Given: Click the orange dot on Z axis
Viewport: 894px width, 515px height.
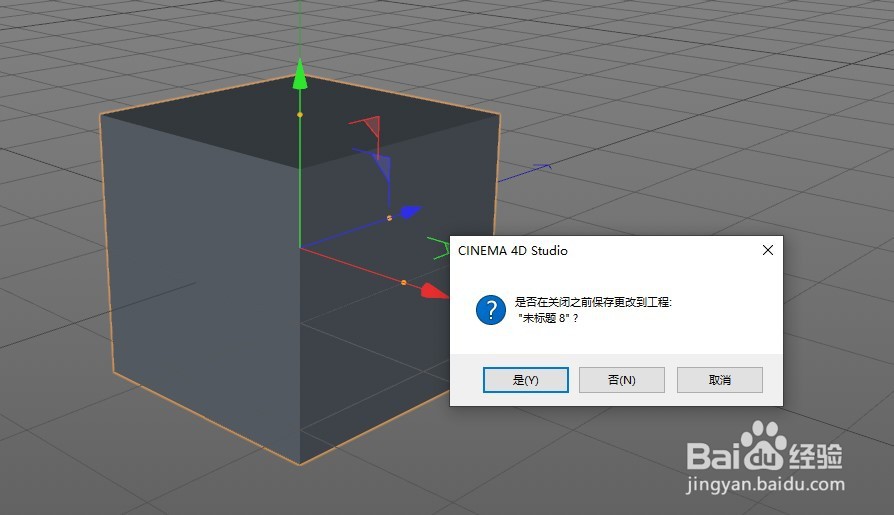Looking at the screenshot, I should (389, 218).
